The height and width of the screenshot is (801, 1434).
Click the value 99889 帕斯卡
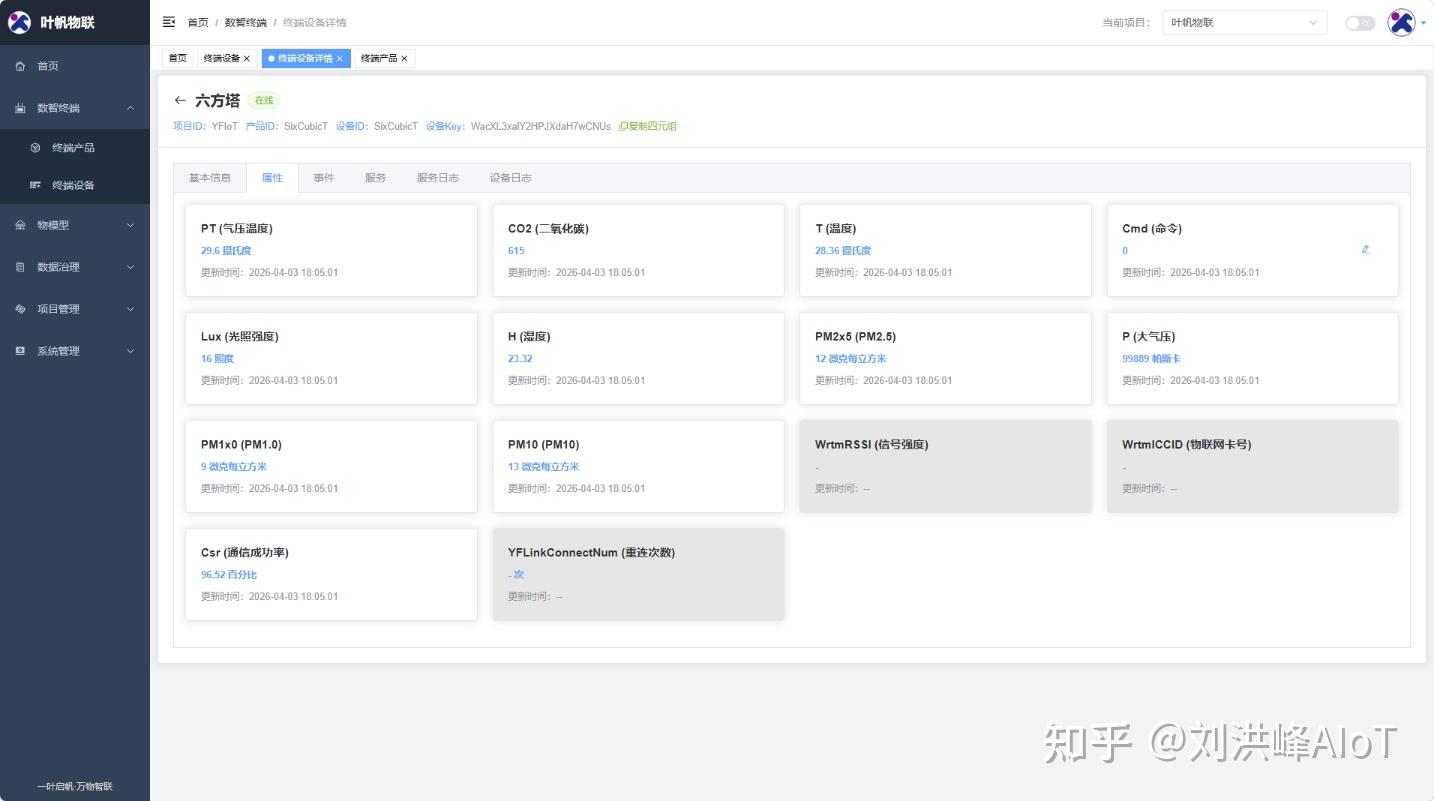(1152, 359)
